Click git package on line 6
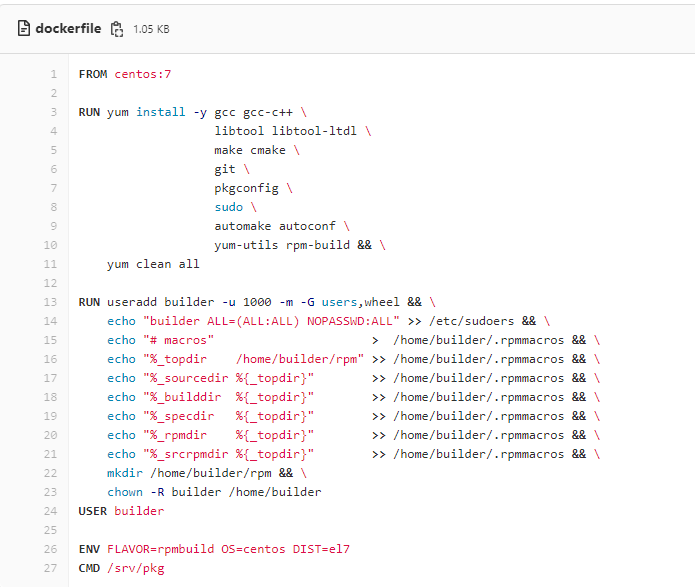Image resolution: width=695 pixels, height=587 pixels. click(225, 169)
